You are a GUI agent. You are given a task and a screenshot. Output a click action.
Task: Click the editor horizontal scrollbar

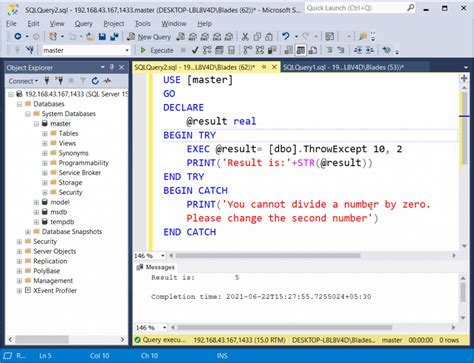click(x=268, y=256)
